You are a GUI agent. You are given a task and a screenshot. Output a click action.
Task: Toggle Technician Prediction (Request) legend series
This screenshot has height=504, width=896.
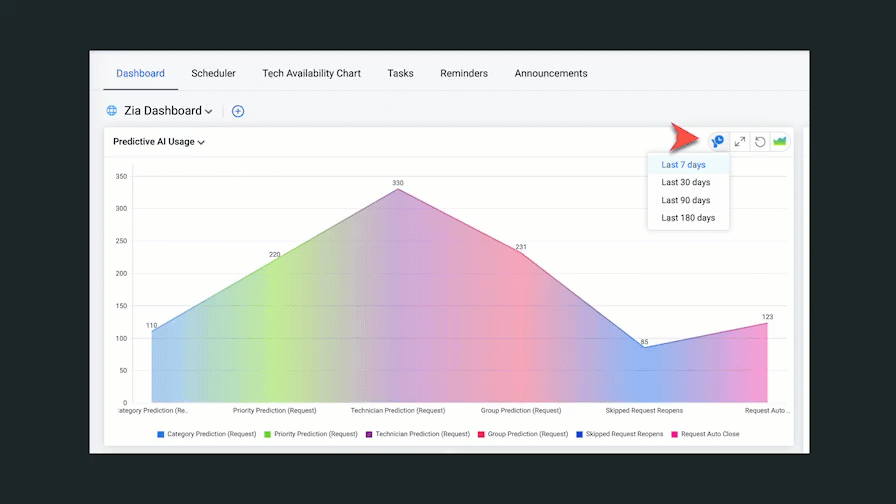pos(418,434)
